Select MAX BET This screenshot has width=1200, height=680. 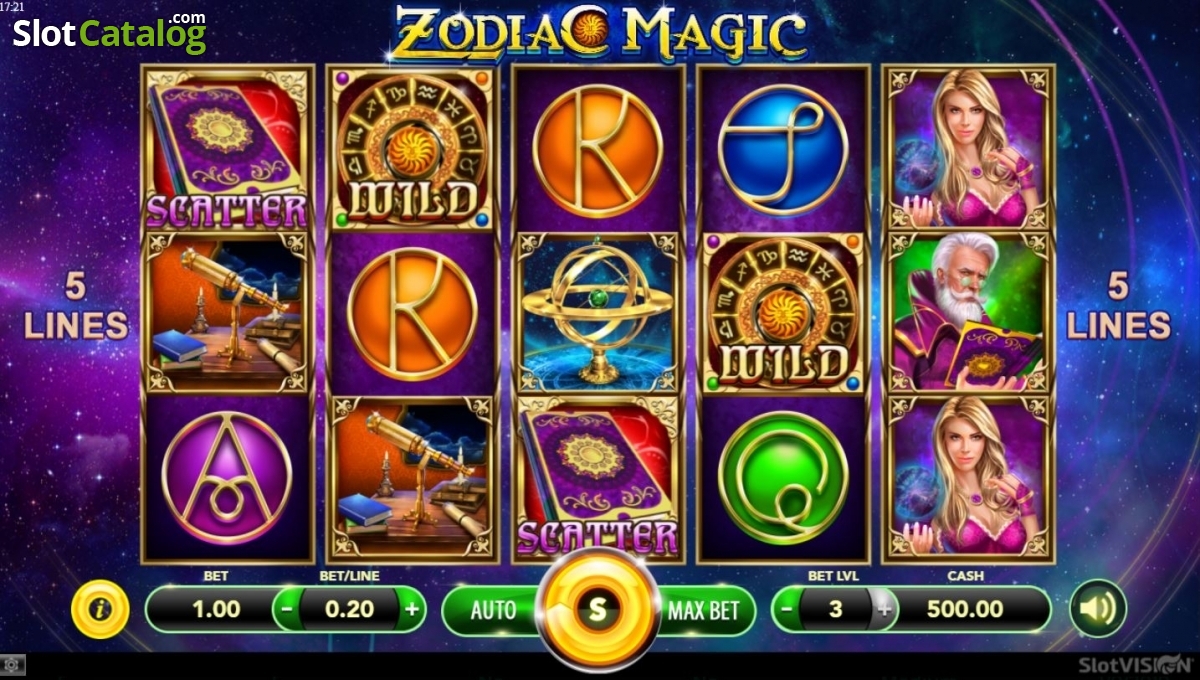(x=704, y=610)
